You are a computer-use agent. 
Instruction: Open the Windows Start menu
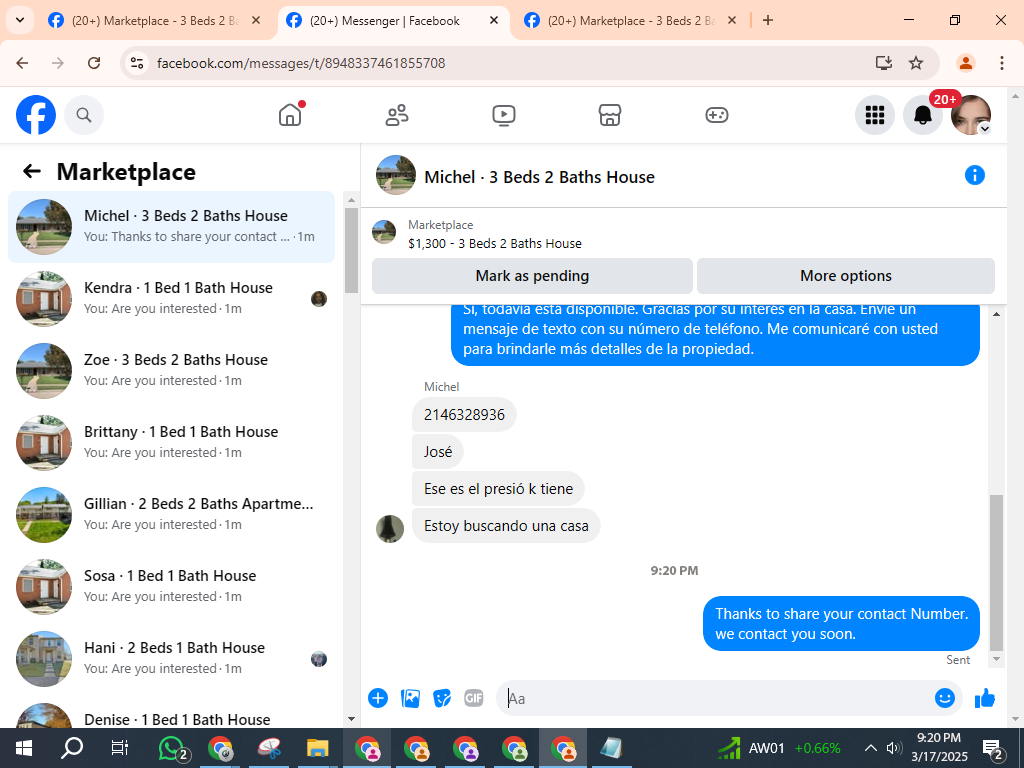pyautogui.click(x=23, y=748)
